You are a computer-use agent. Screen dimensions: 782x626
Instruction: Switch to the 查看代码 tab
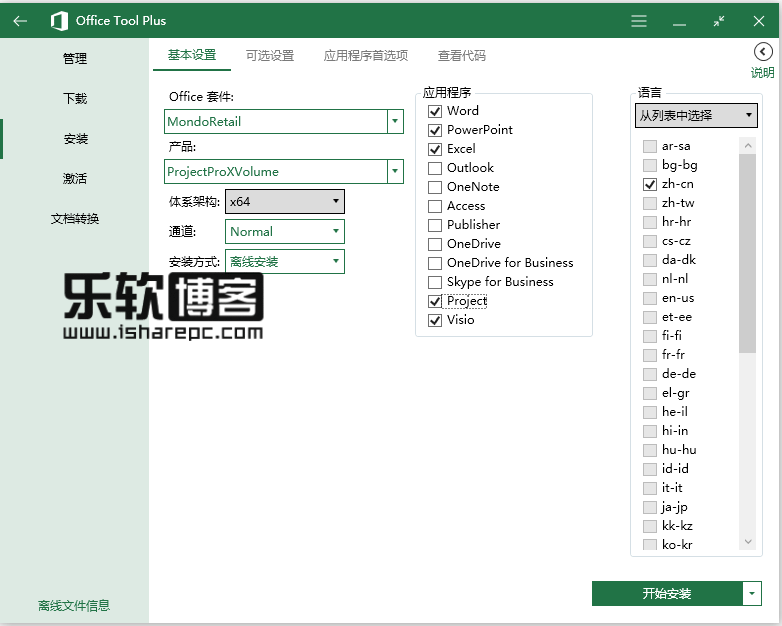[462, 55]
